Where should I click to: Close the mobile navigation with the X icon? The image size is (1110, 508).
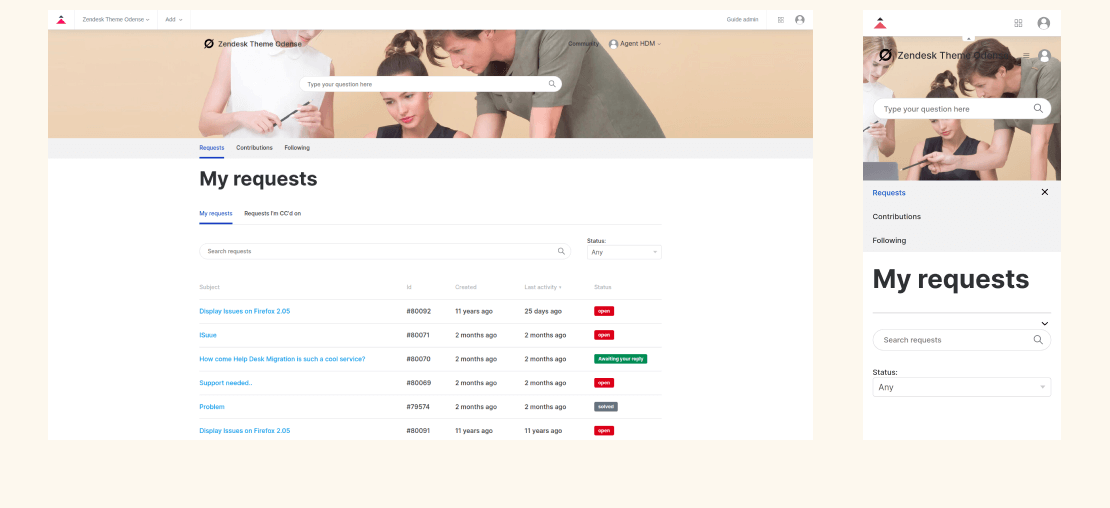click(x=1044, y=192)
